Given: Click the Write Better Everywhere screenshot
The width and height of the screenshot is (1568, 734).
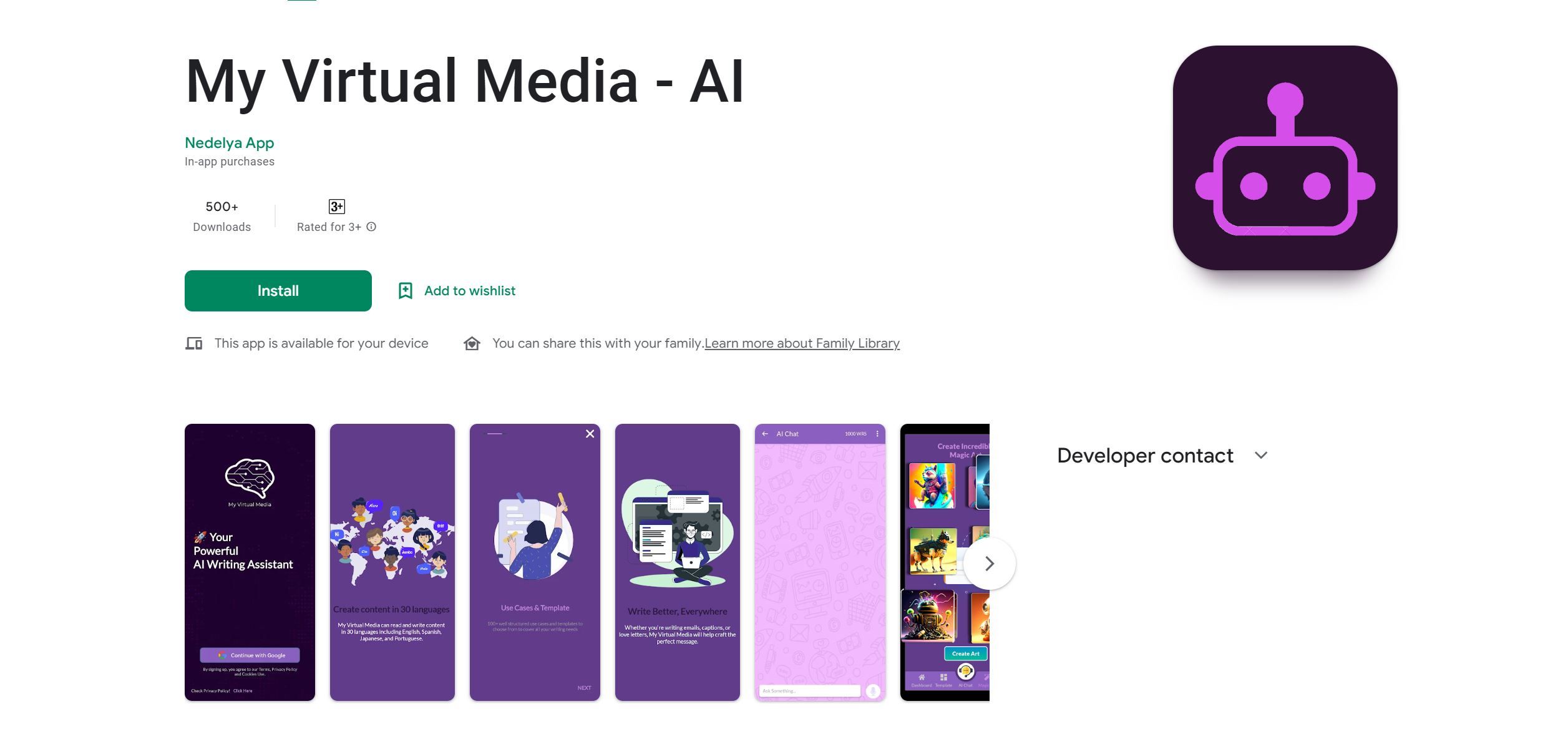Looking at the screenshot, I should pos(677,562).
